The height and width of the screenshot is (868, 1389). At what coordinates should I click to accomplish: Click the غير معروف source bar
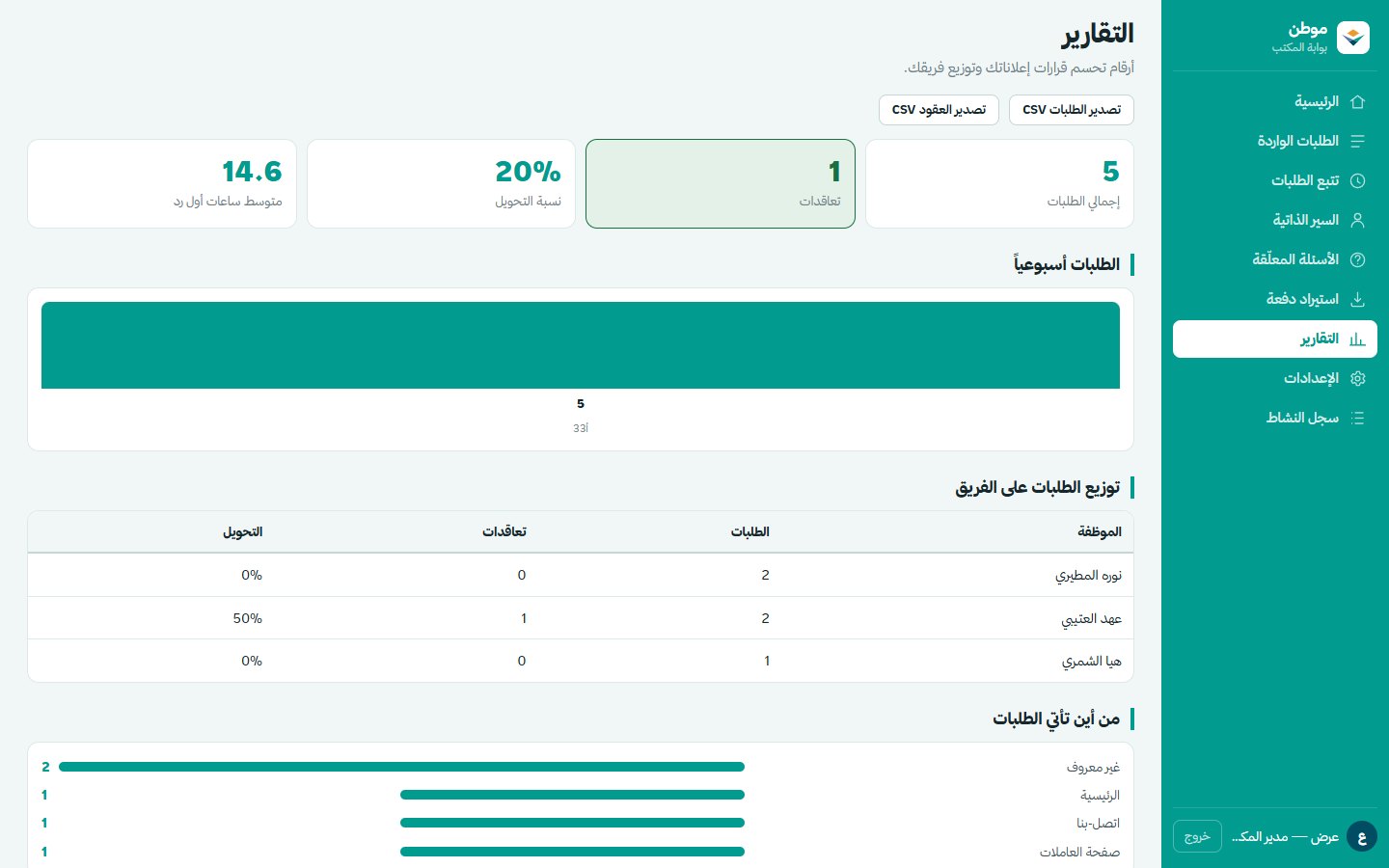coord(401,767)
